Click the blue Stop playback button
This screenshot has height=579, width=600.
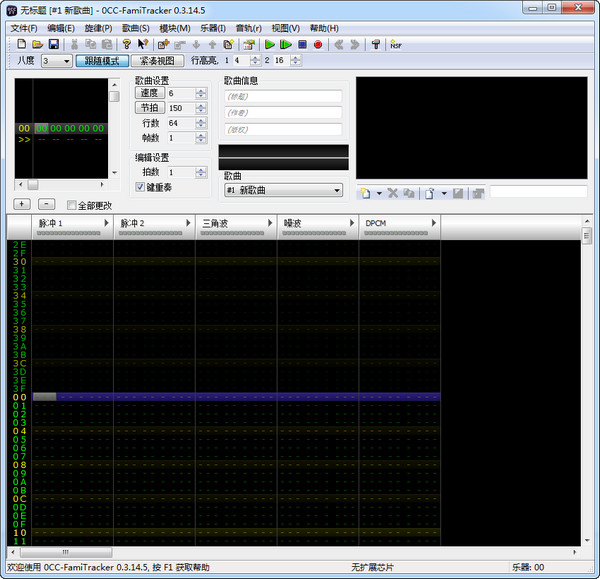click(302, 44)
